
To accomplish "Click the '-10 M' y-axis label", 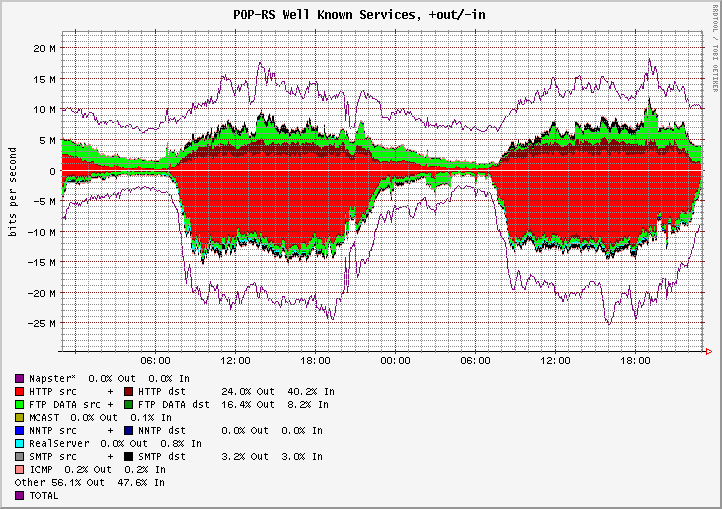I will (41, 232).
